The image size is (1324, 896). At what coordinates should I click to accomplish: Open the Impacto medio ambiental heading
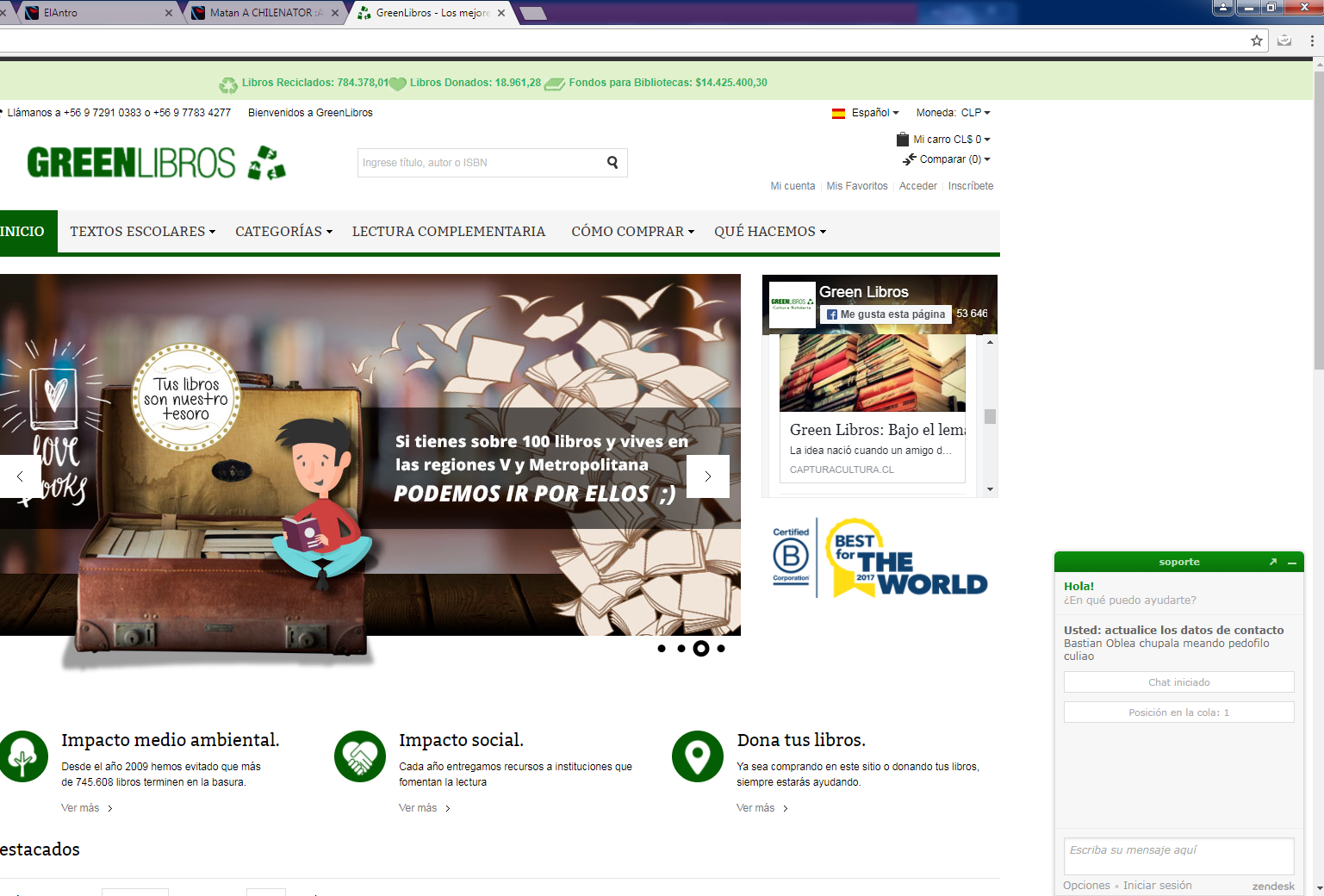pos(171,740)
